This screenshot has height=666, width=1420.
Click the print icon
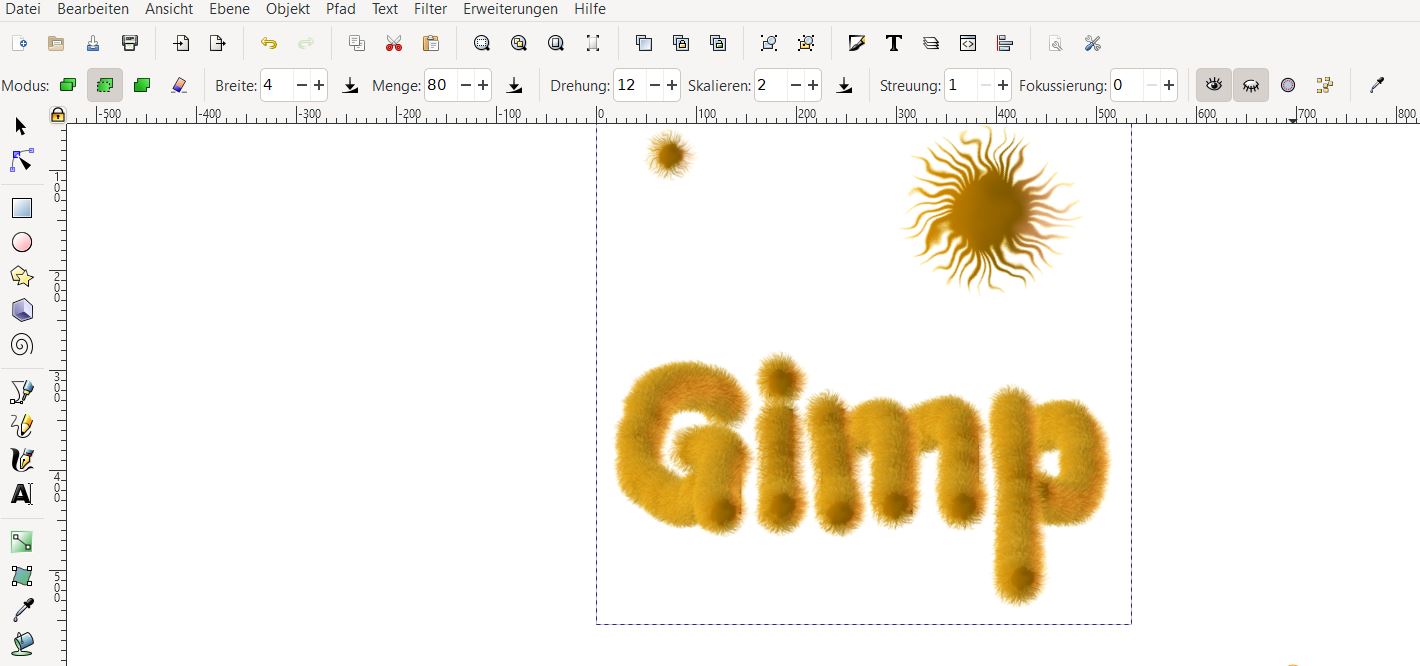click(x=130, y=43)
